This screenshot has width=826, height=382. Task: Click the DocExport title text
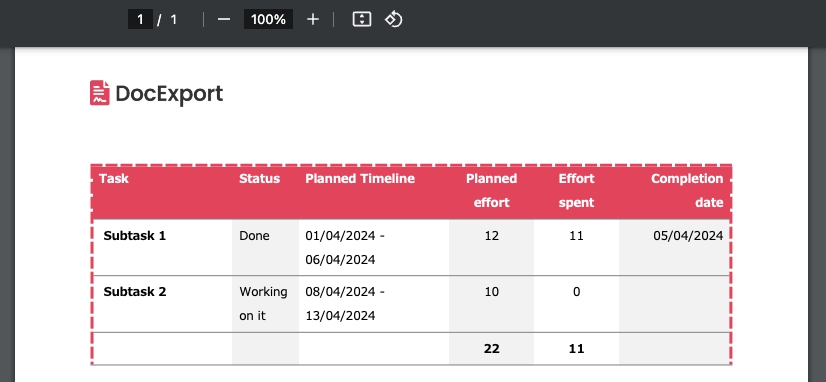point(169,94)
